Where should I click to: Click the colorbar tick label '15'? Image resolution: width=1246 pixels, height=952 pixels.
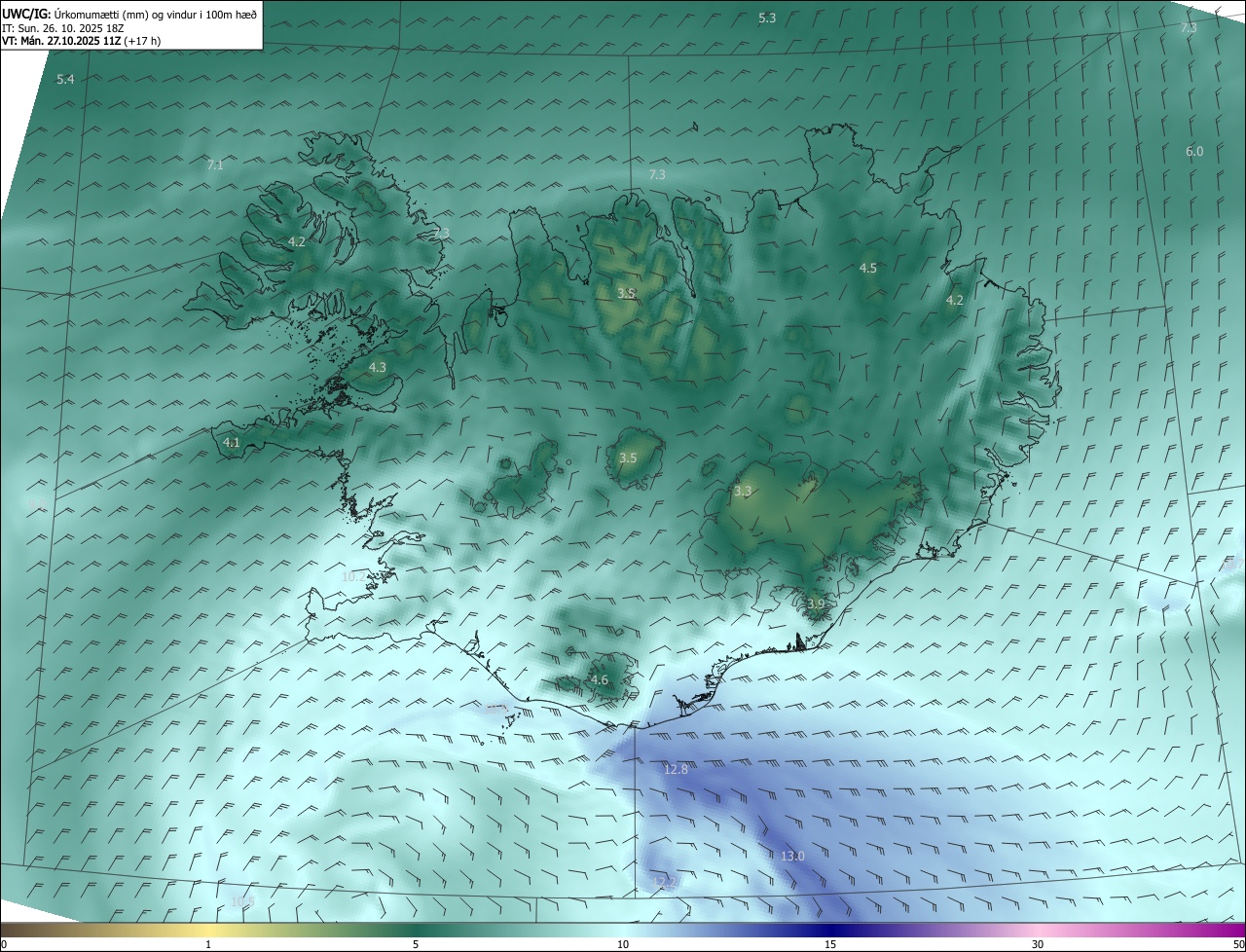[830, 944]
